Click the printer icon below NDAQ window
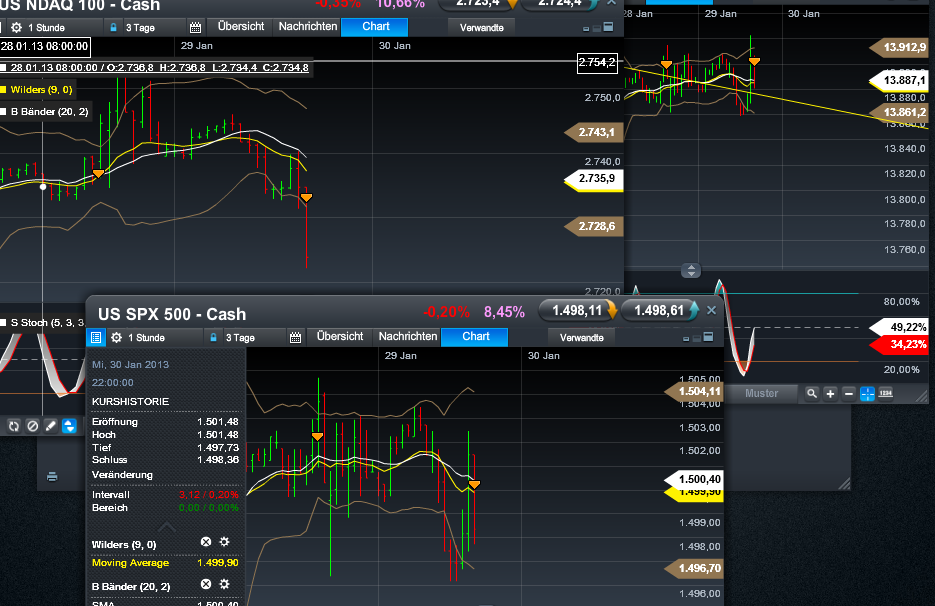 [x=52, y=477]
